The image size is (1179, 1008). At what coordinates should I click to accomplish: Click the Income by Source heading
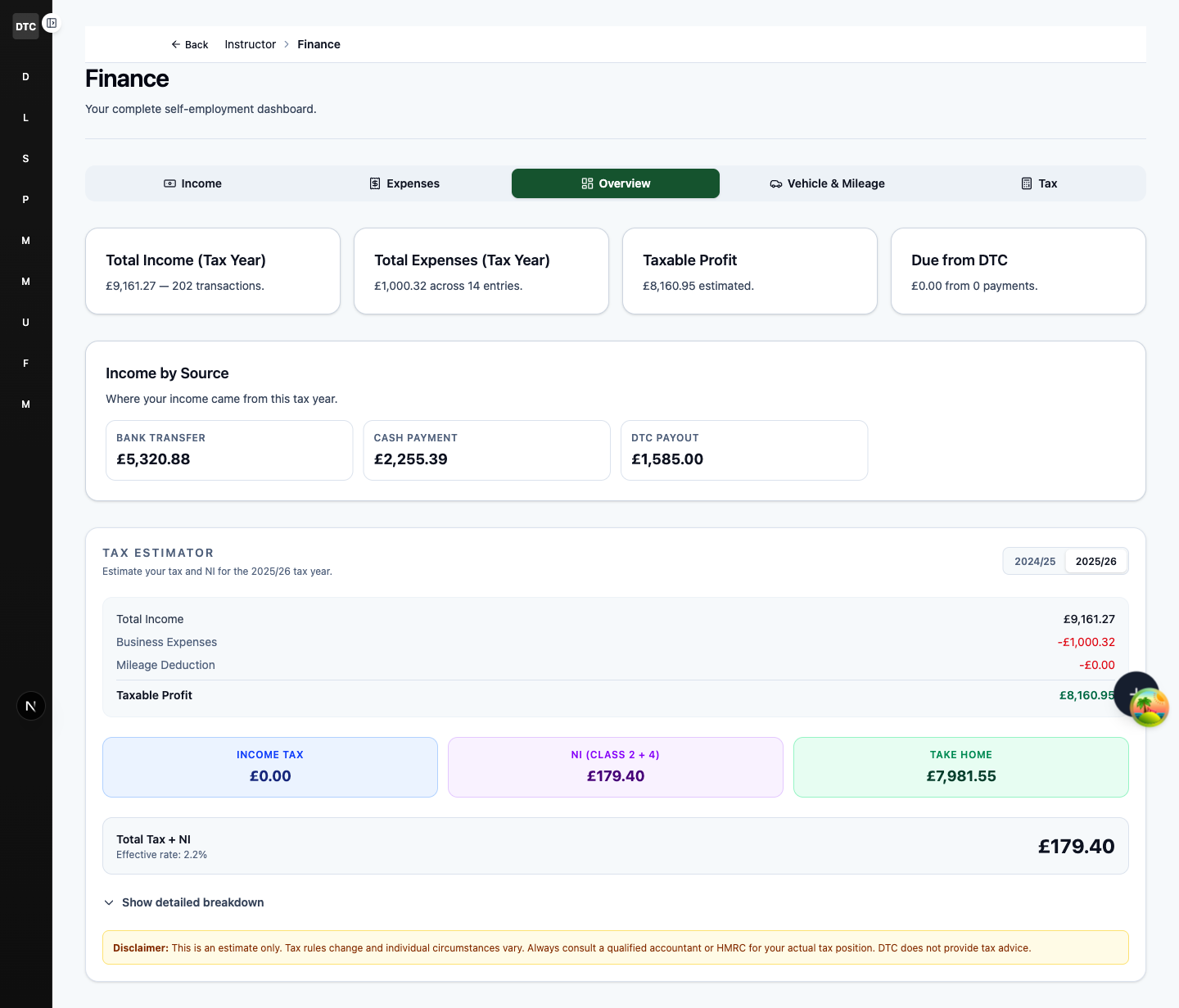(x=167, y=373)
